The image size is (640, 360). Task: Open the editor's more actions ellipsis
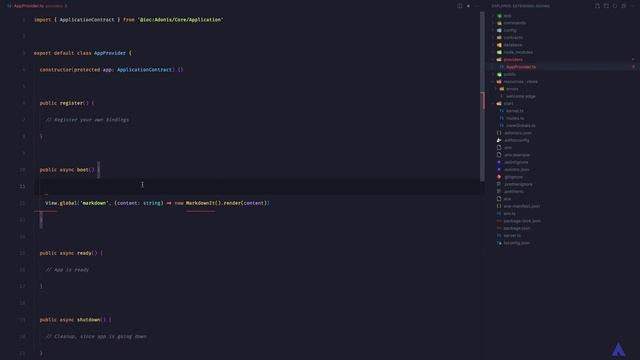477,6
